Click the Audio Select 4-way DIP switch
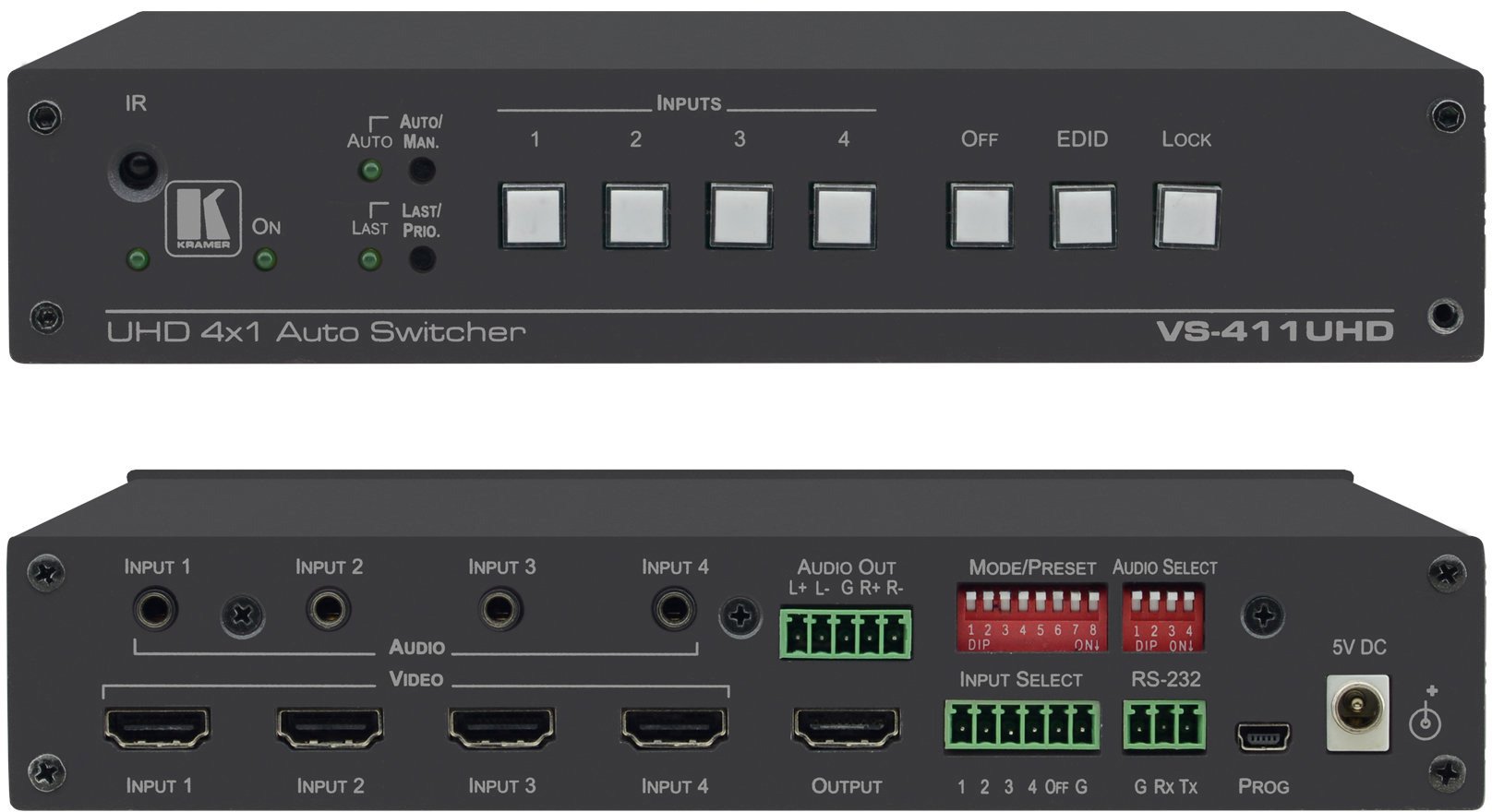1492x812 pixels. tap(1163, 617)
